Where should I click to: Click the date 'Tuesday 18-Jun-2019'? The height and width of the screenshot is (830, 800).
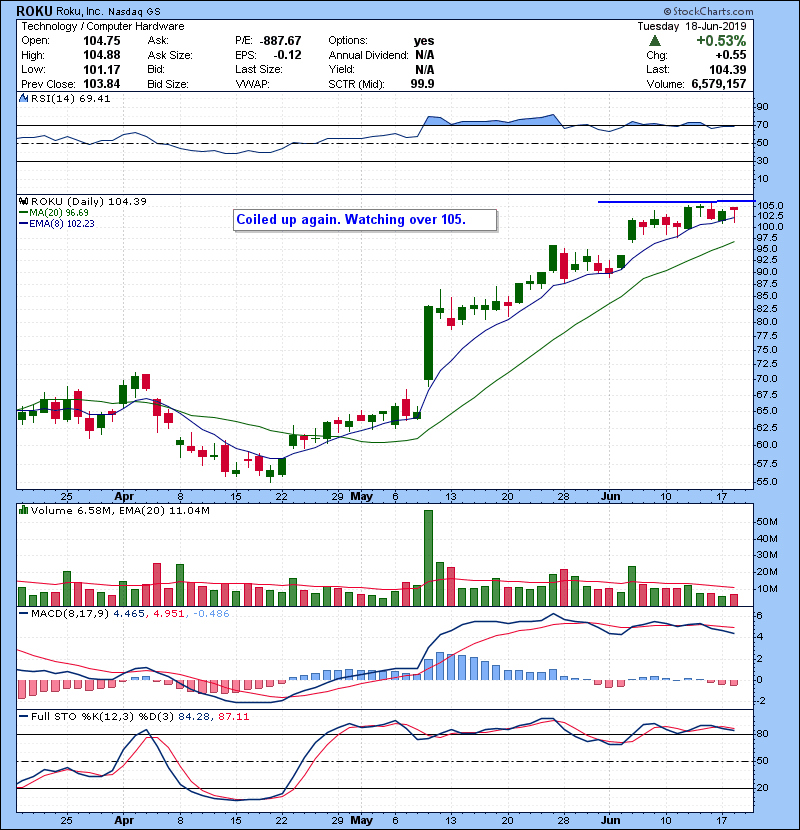(x=691, y=26)
